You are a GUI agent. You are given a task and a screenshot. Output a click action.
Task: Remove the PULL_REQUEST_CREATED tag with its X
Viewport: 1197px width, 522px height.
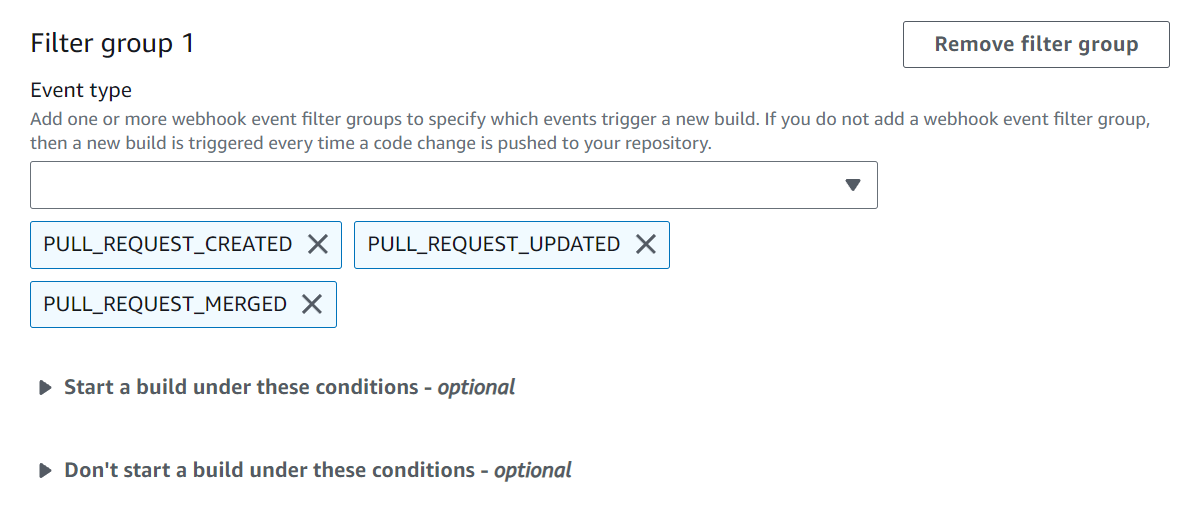pyautogui.click(x=318, y=245)
